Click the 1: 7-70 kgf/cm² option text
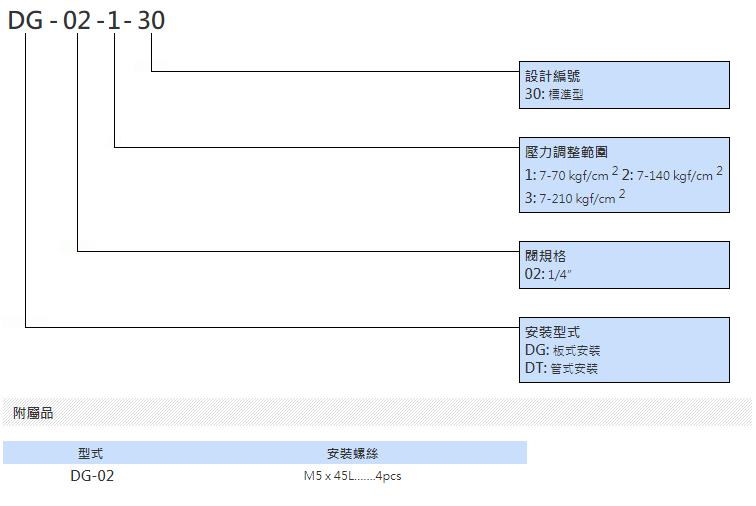The height and width of the screenshot is (506, 756). pyautogui.click(x=571, y=174)
